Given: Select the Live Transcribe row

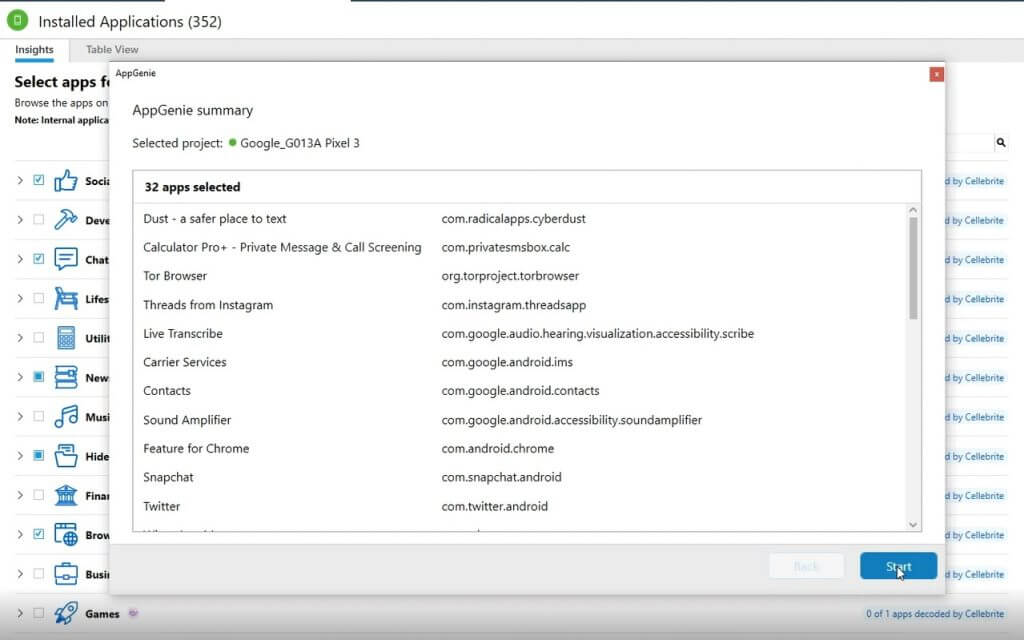Looking at the screenshot, I should pos(520,334).
